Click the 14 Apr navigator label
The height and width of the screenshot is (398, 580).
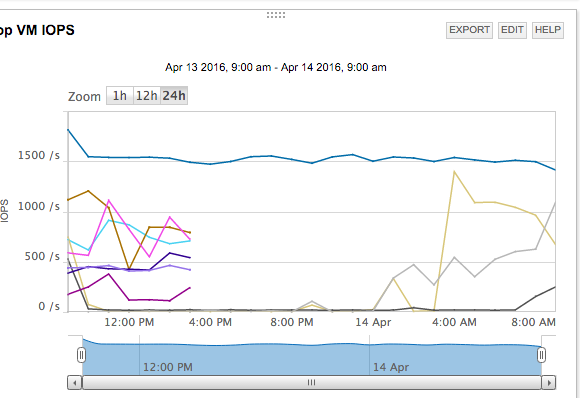[x=391, y=367]
